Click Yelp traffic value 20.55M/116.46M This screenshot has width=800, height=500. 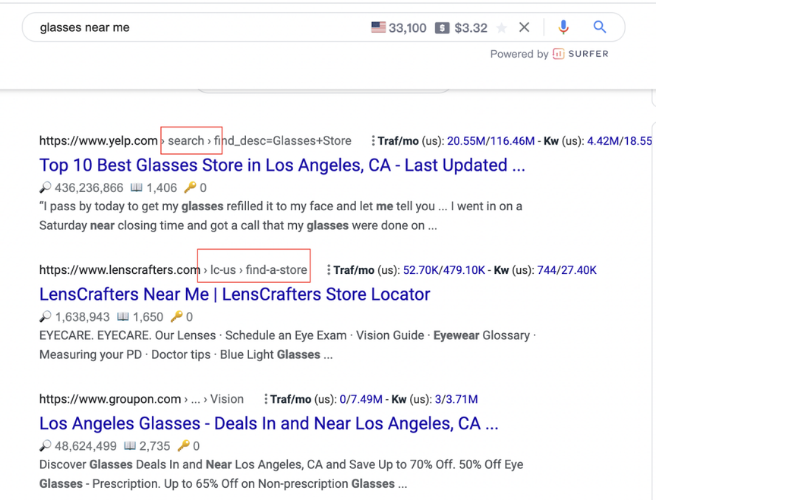click(x=491, y=141)
